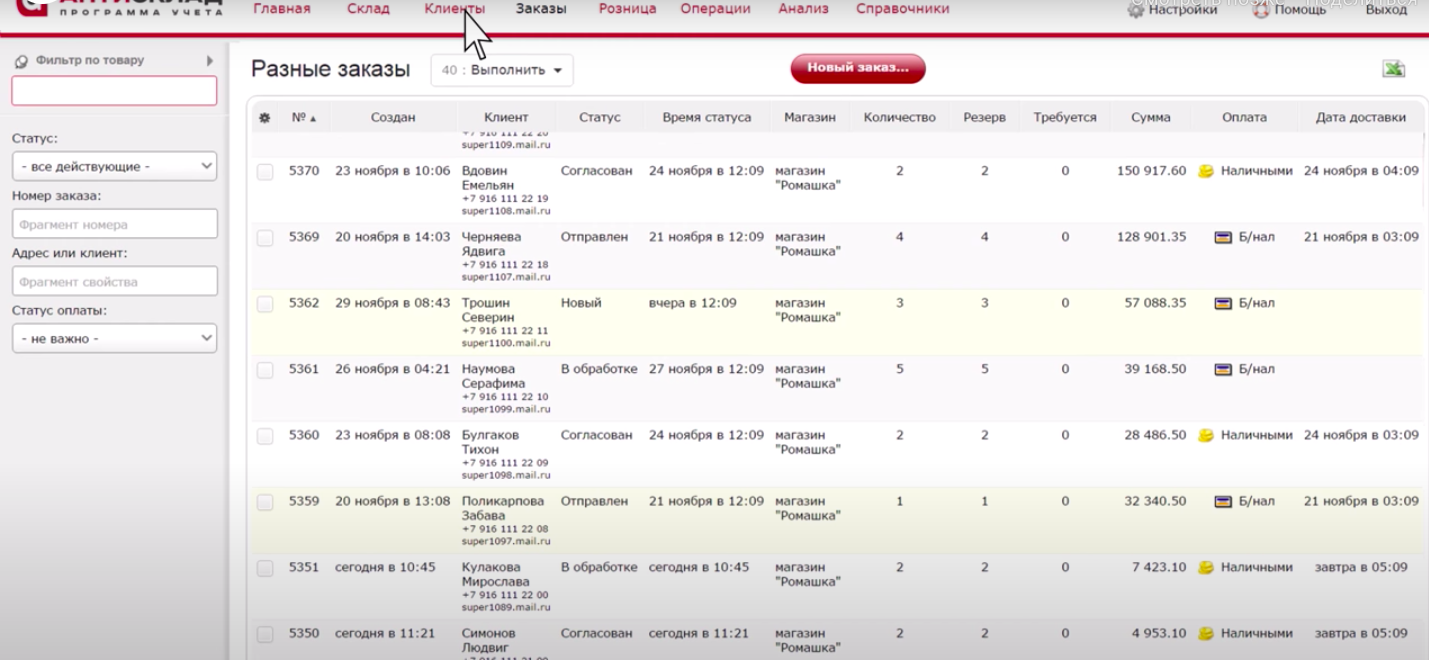Sort by the Создан column header
Screen dimensions: 1429x660
[x=393, y=117]
